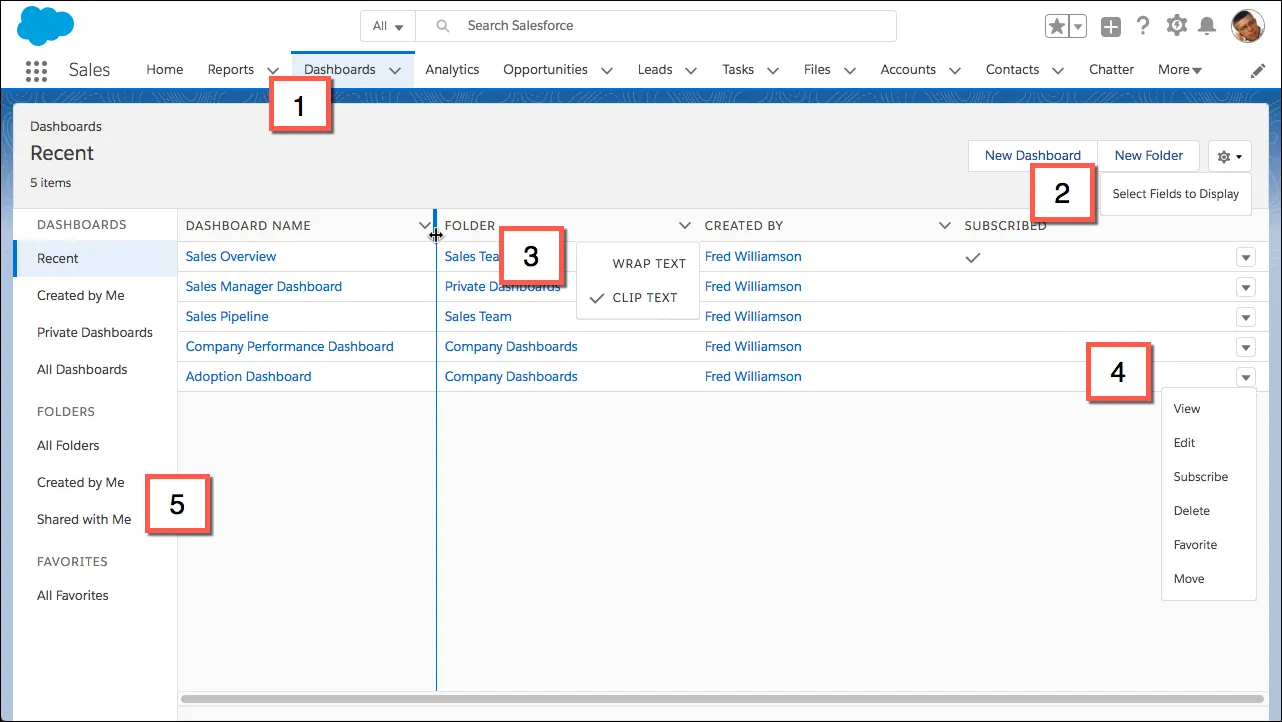Open the Opportunities tab

tap(545, 70)
